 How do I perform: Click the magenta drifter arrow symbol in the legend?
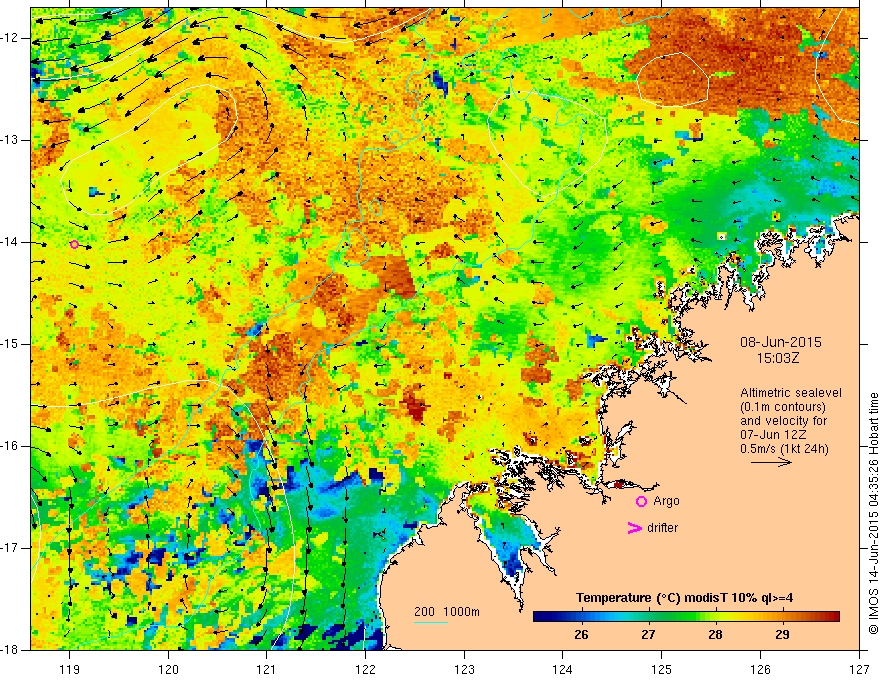click(634, 528)
